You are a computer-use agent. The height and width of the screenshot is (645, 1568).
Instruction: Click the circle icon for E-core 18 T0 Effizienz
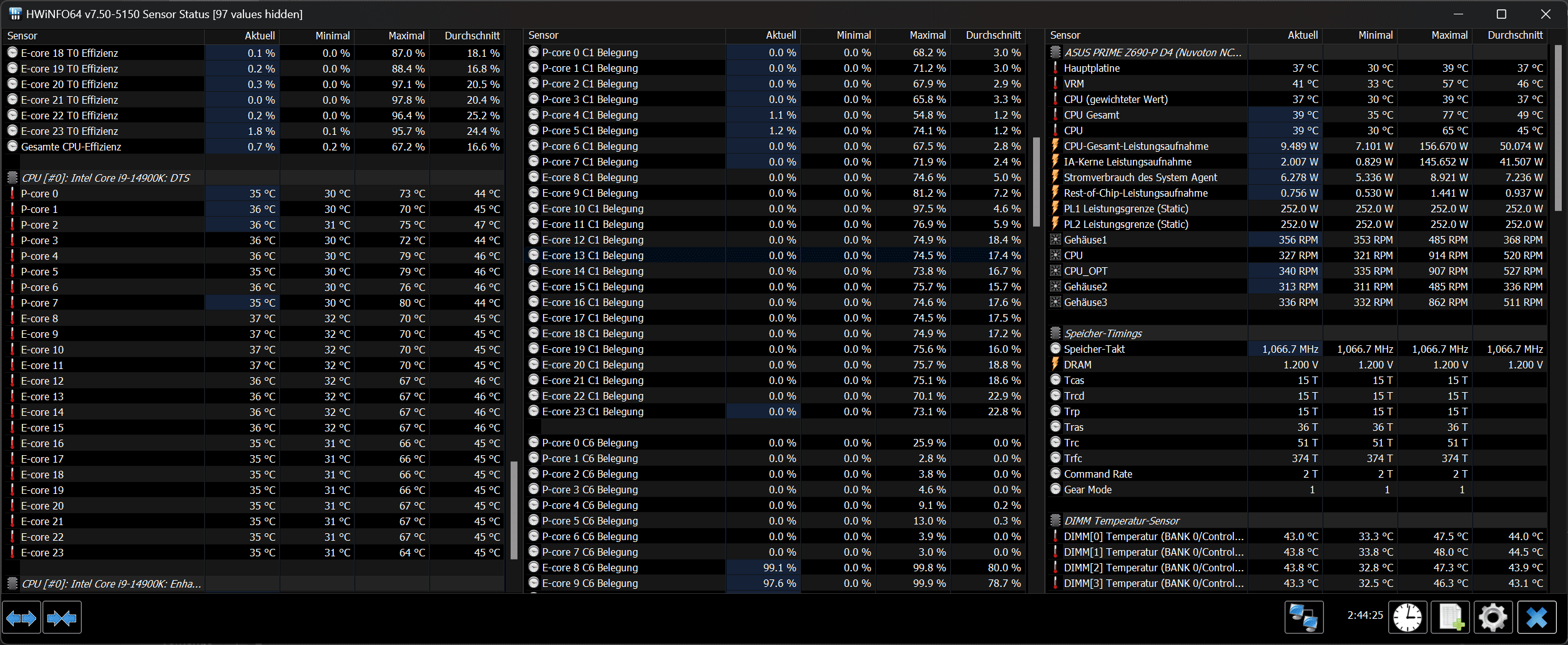(x=12, y=53)
